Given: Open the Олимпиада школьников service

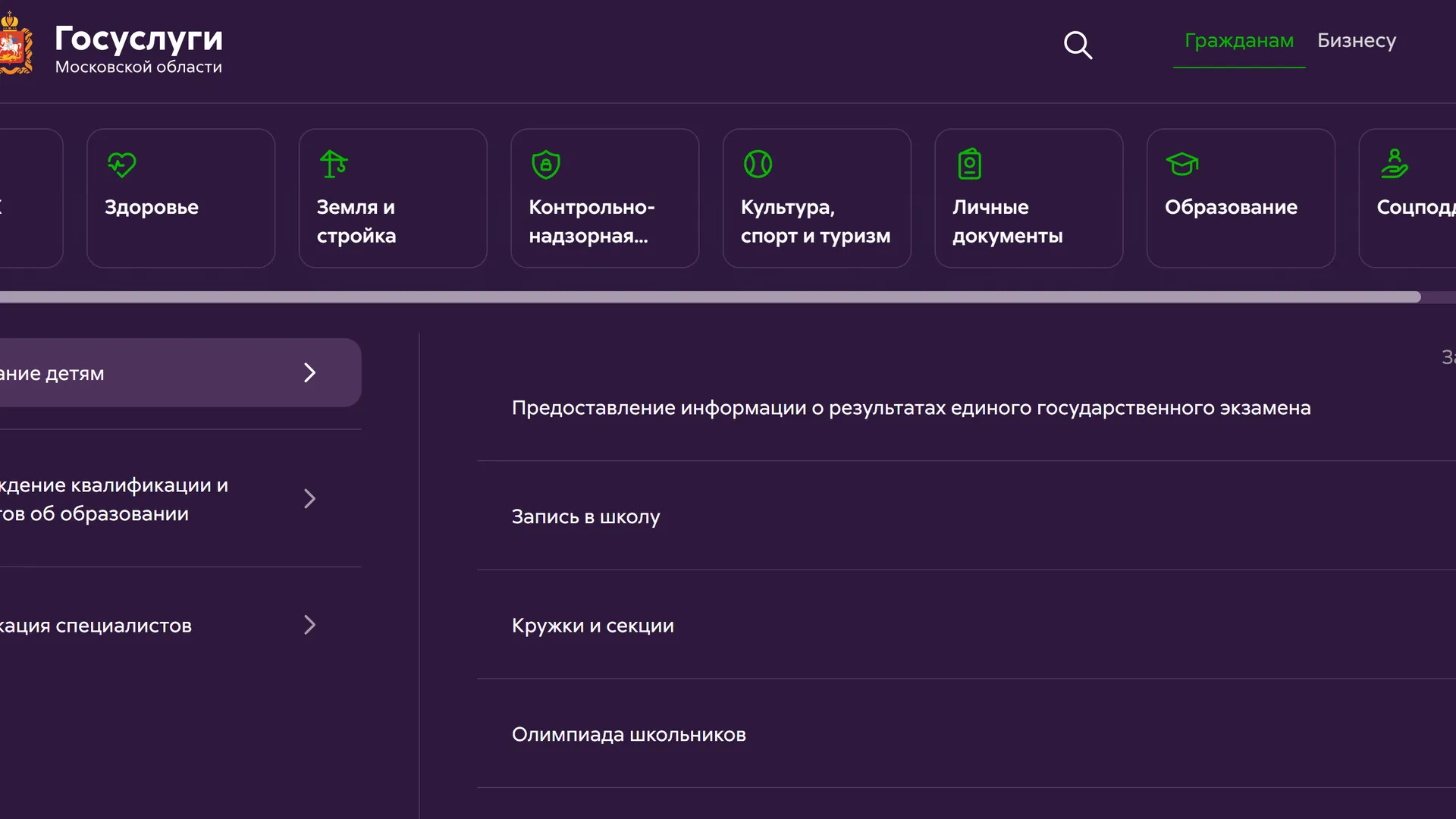Looking at the screenshot, I should point(629,735).
